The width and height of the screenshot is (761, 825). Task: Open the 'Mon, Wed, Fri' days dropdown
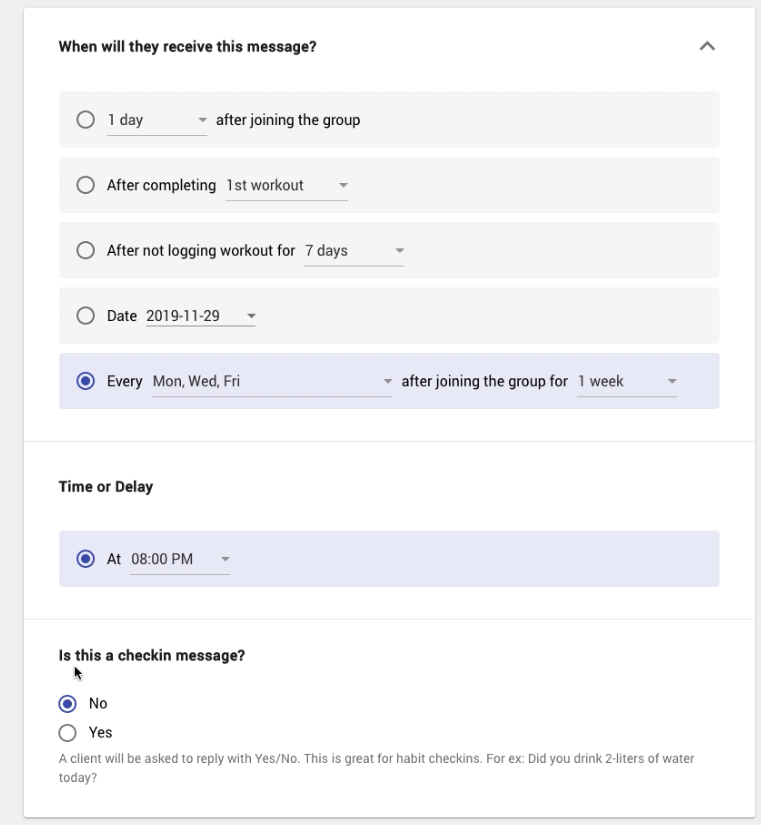tap(271, 381)
